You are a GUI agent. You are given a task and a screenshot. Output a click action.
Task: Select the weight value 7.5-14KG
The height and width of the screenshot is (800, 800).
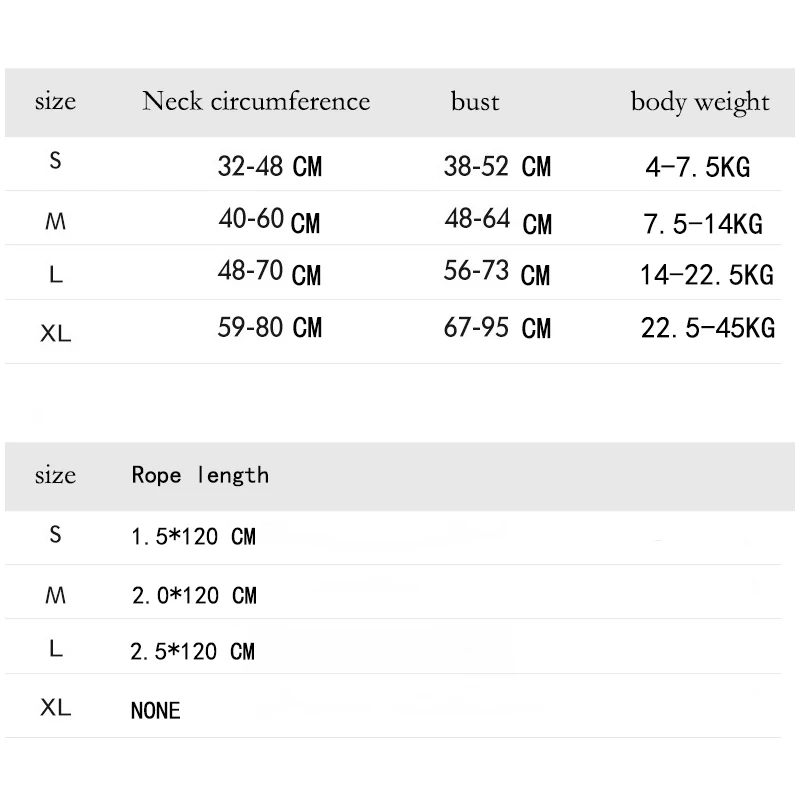pos(703,224)
